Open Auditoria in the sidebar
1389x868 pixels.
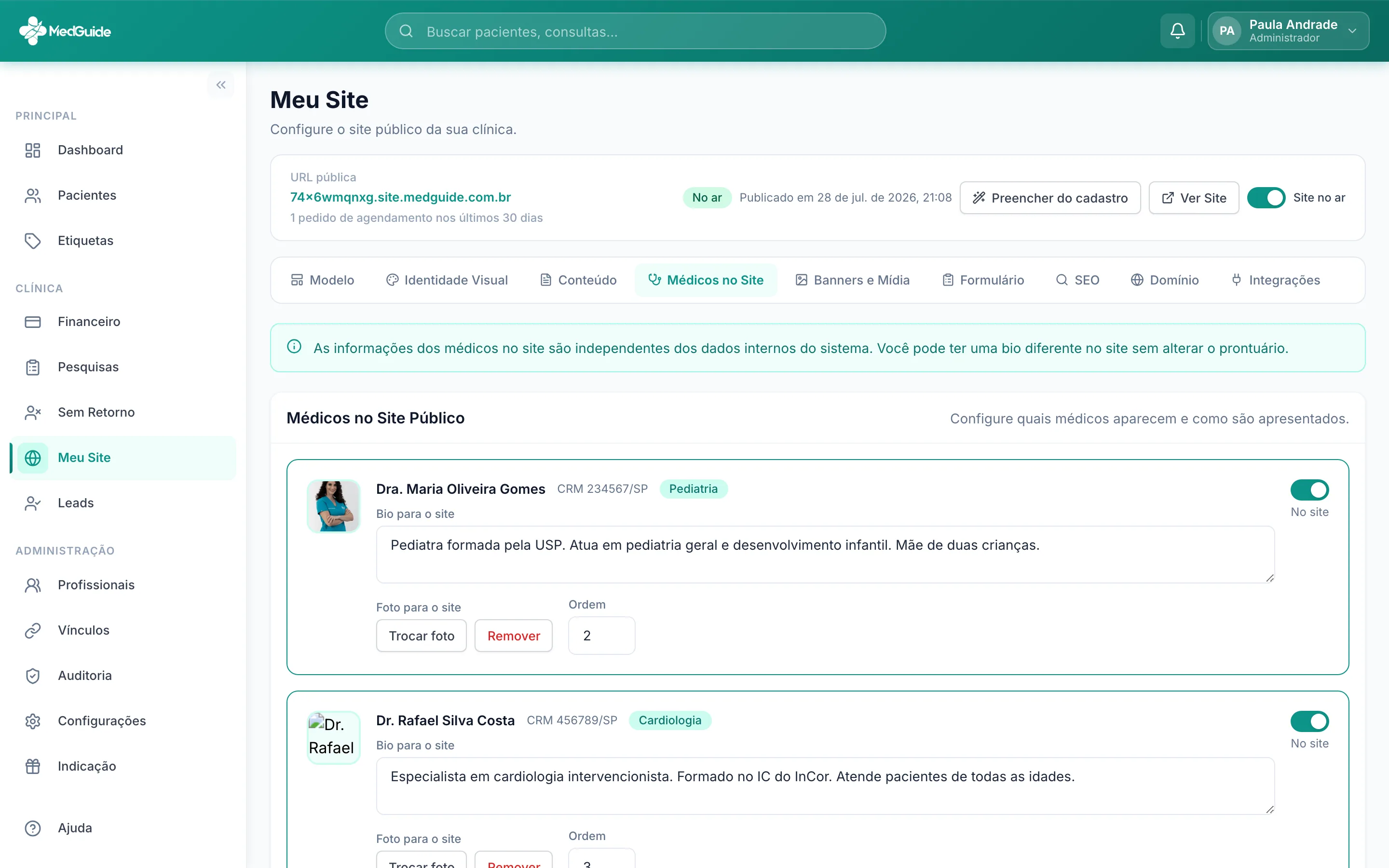pyautogui.click(x=123, y=676)
